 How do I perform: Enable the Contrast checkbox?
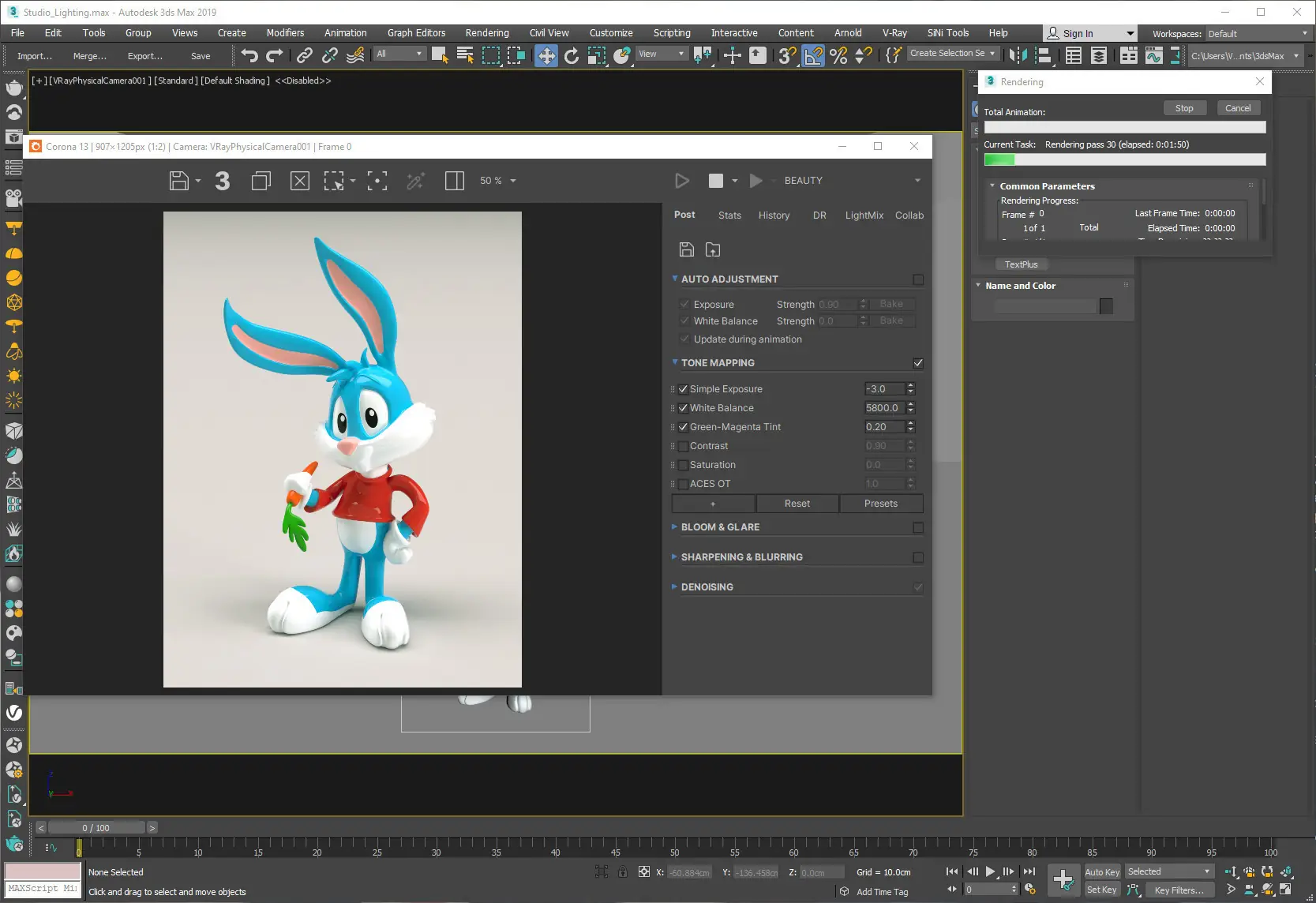(684, 446)
